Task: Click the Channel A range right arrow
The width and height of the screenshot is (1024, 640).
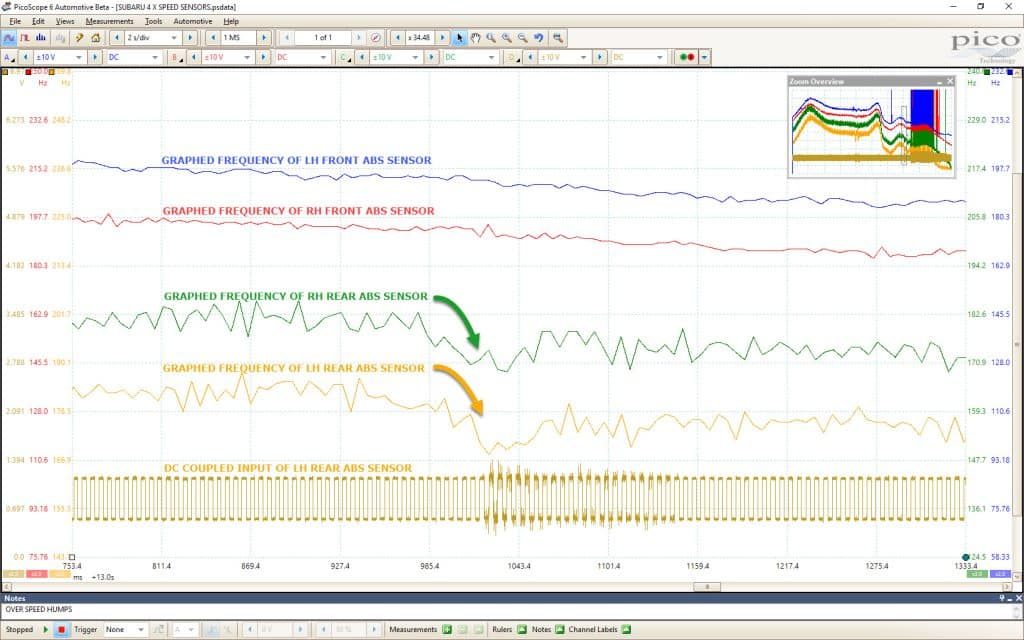Action: (x=95, y=57)
